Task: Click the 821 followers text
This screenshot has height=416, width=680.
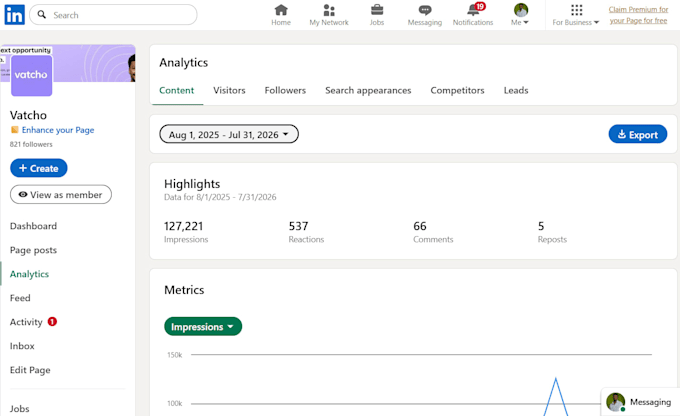Action: 31,144
